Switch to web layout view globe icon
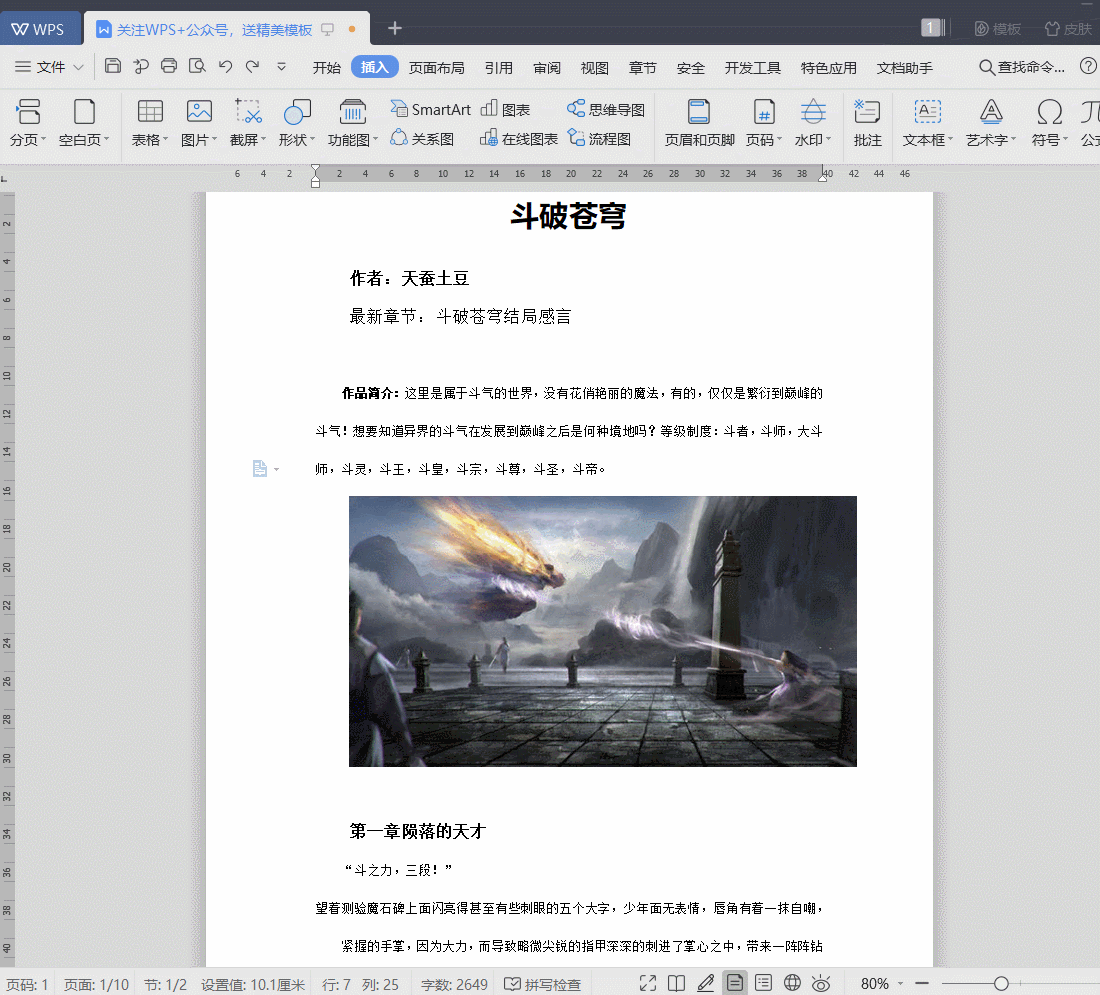 pos(792,984)
